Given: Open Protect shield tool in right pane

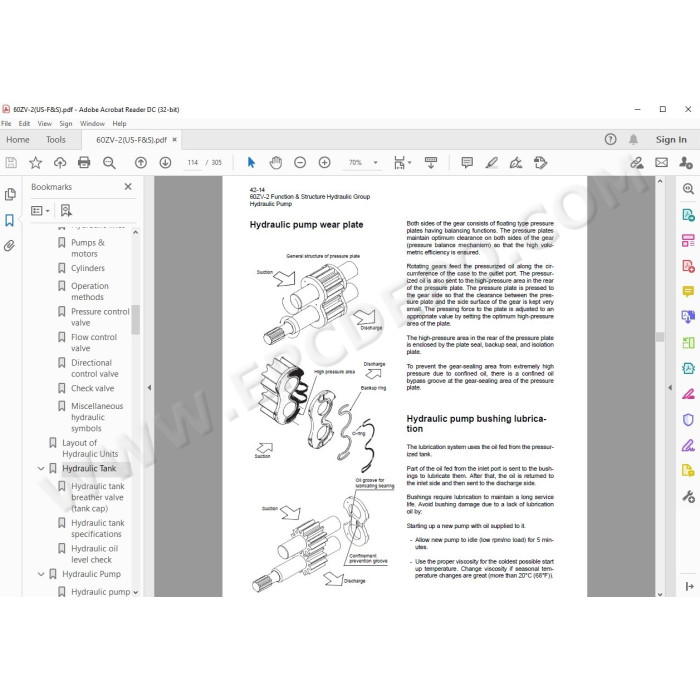Looking at the screenshot, I should tap(688, 420).
